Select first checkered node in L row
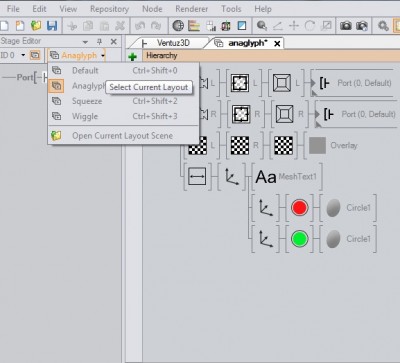Image resolution: width=400 pixels, height=363 pixels. click(x=240, y=83)
